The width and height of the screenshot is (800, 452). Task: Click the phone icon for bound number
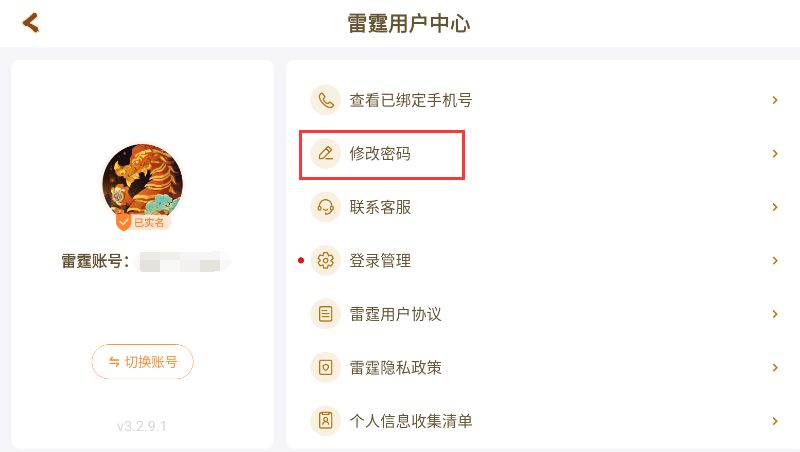(325, 100)
